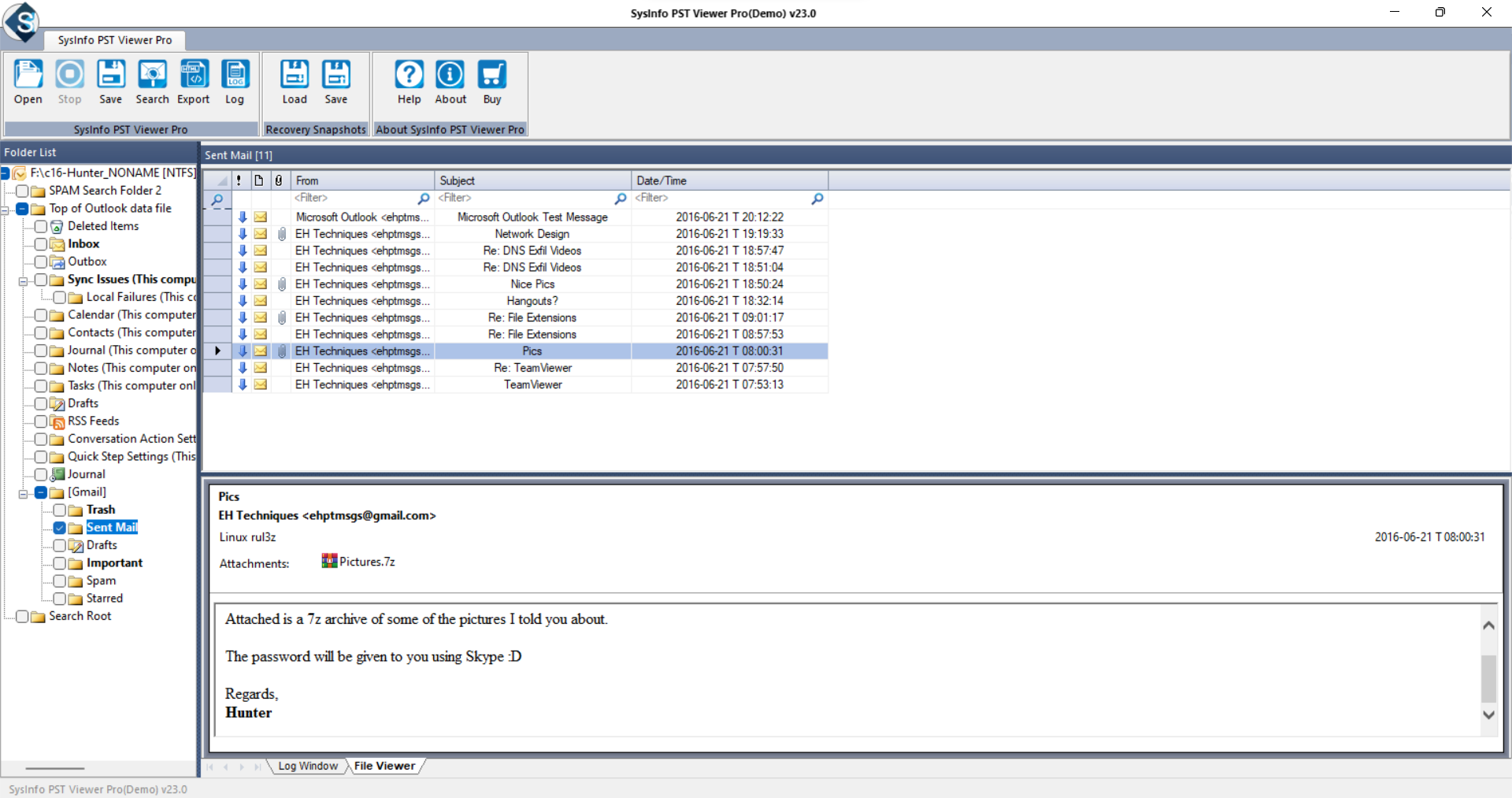Click the importance column header icon

(x=239, y=180)
